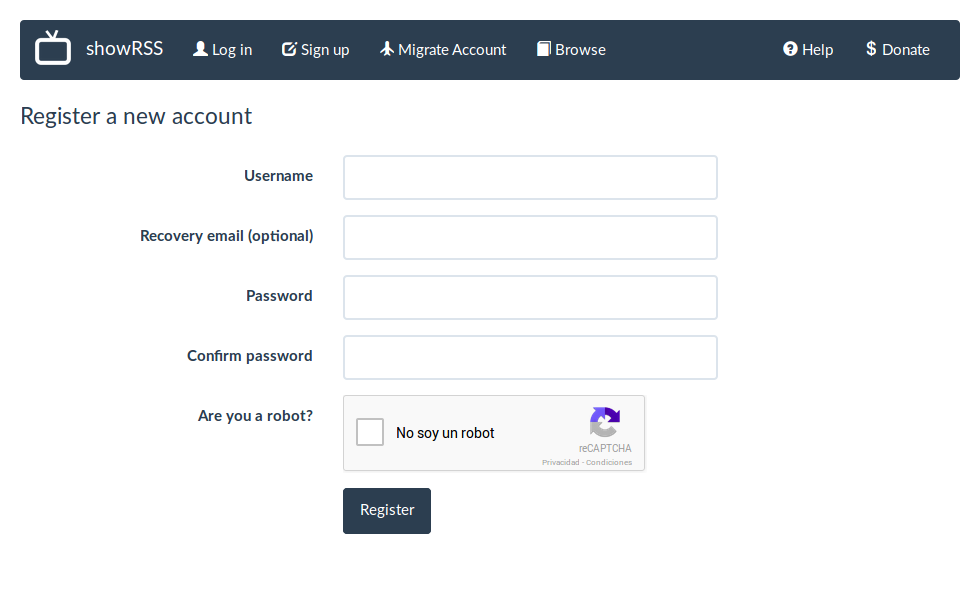
Task: Click the book icon beside Browse
Action: coord(544,49)
